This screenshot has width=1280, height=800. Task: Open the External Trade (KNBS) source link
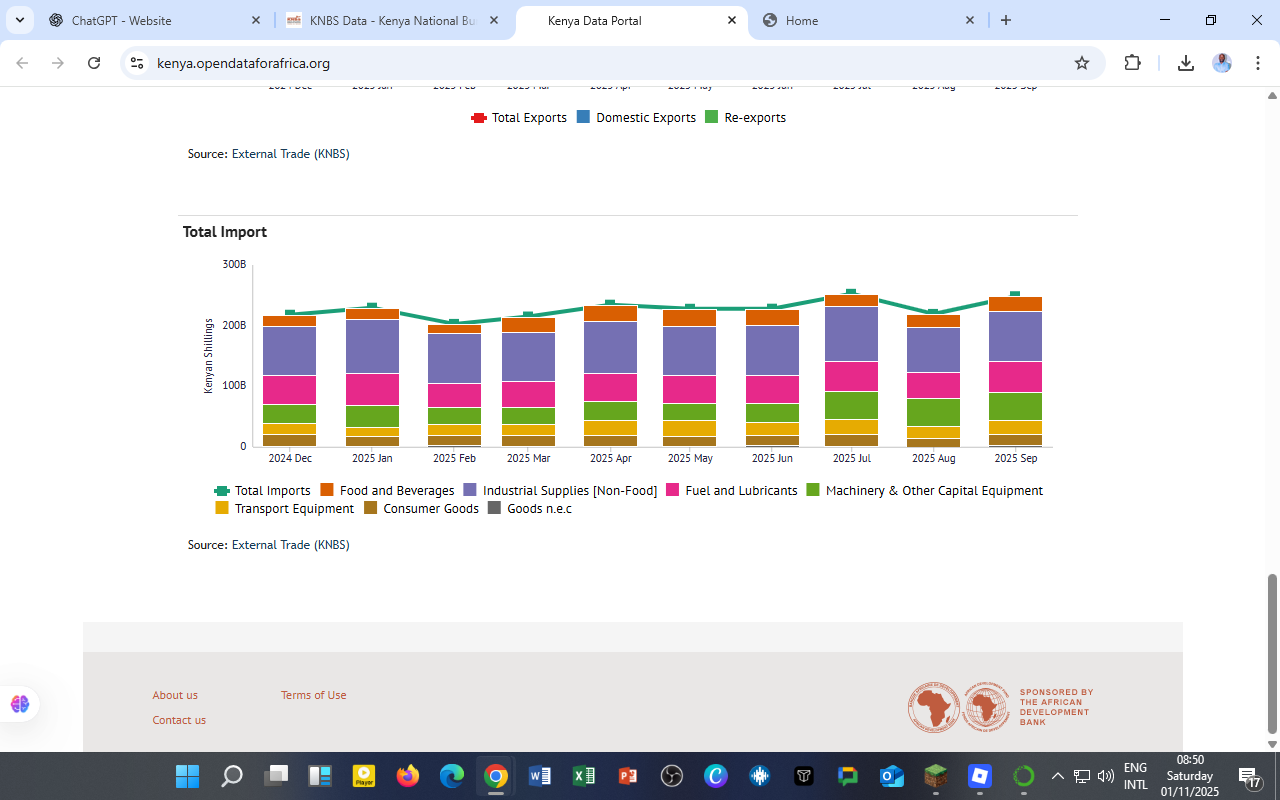coord(291,545)
